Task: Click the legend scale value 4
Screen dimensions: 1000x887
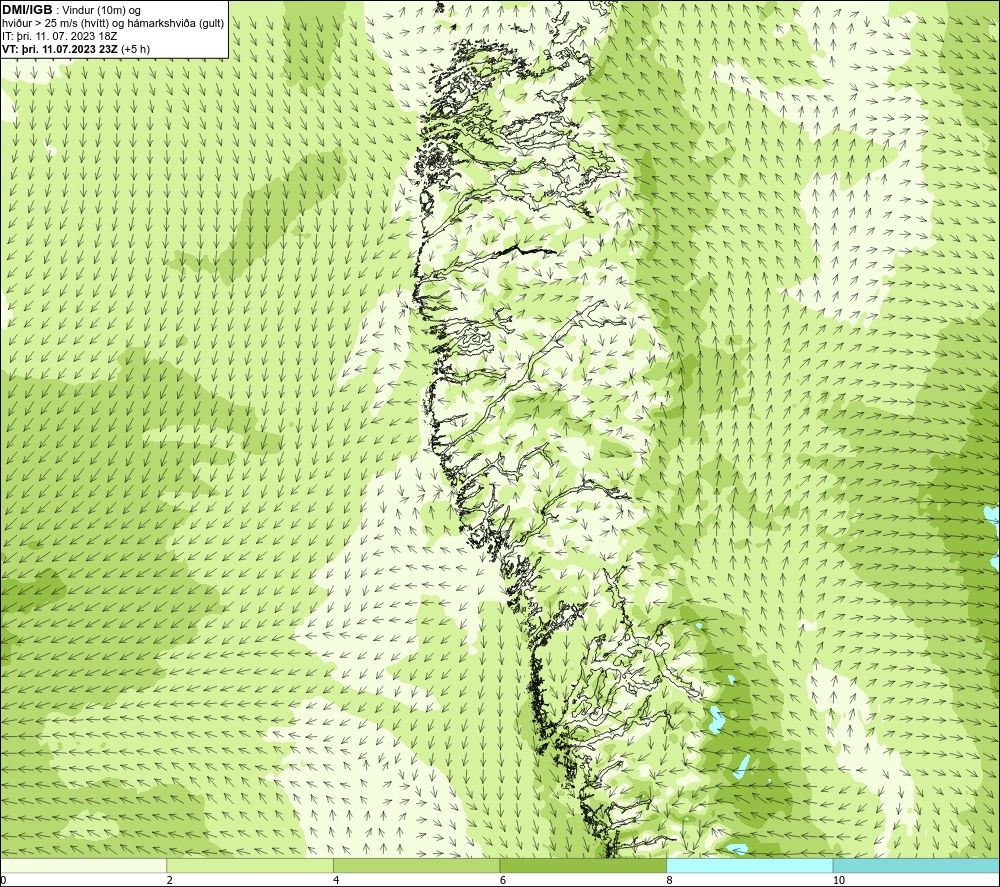Action: (x=336, y=881)
